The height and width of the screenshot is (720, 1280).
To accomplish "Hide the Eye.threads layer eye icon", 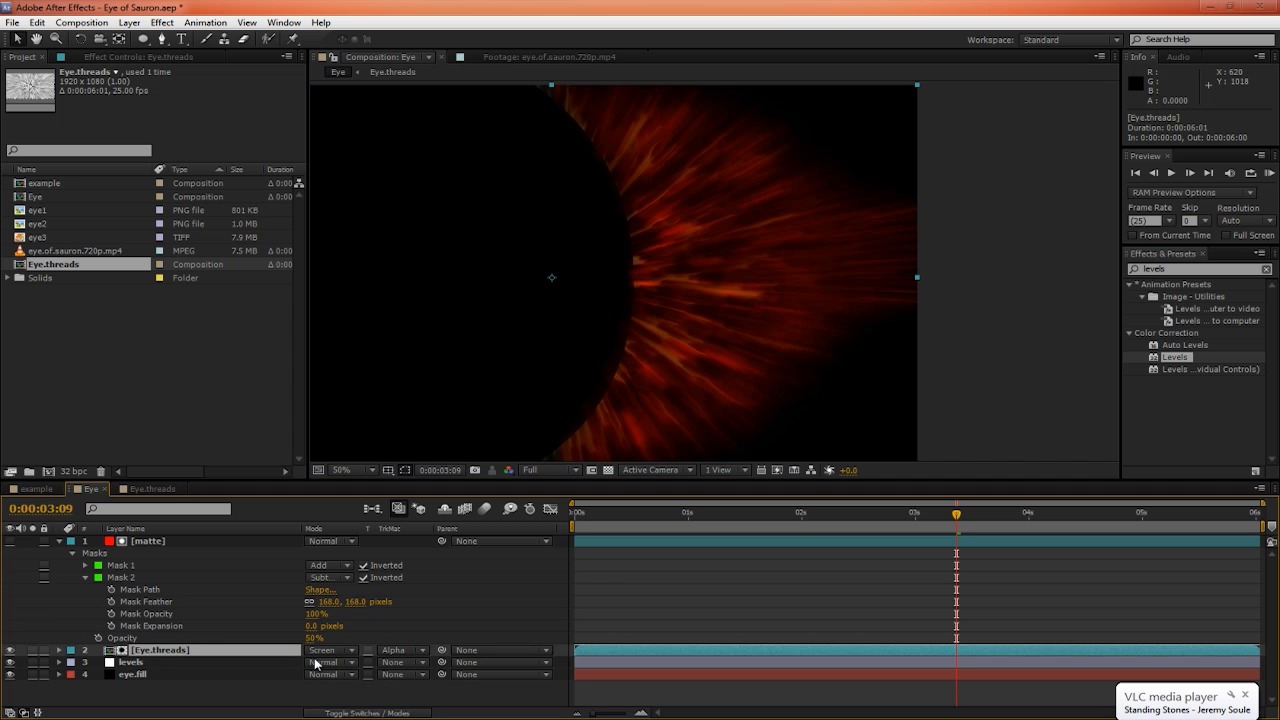I will coord(10,650).
